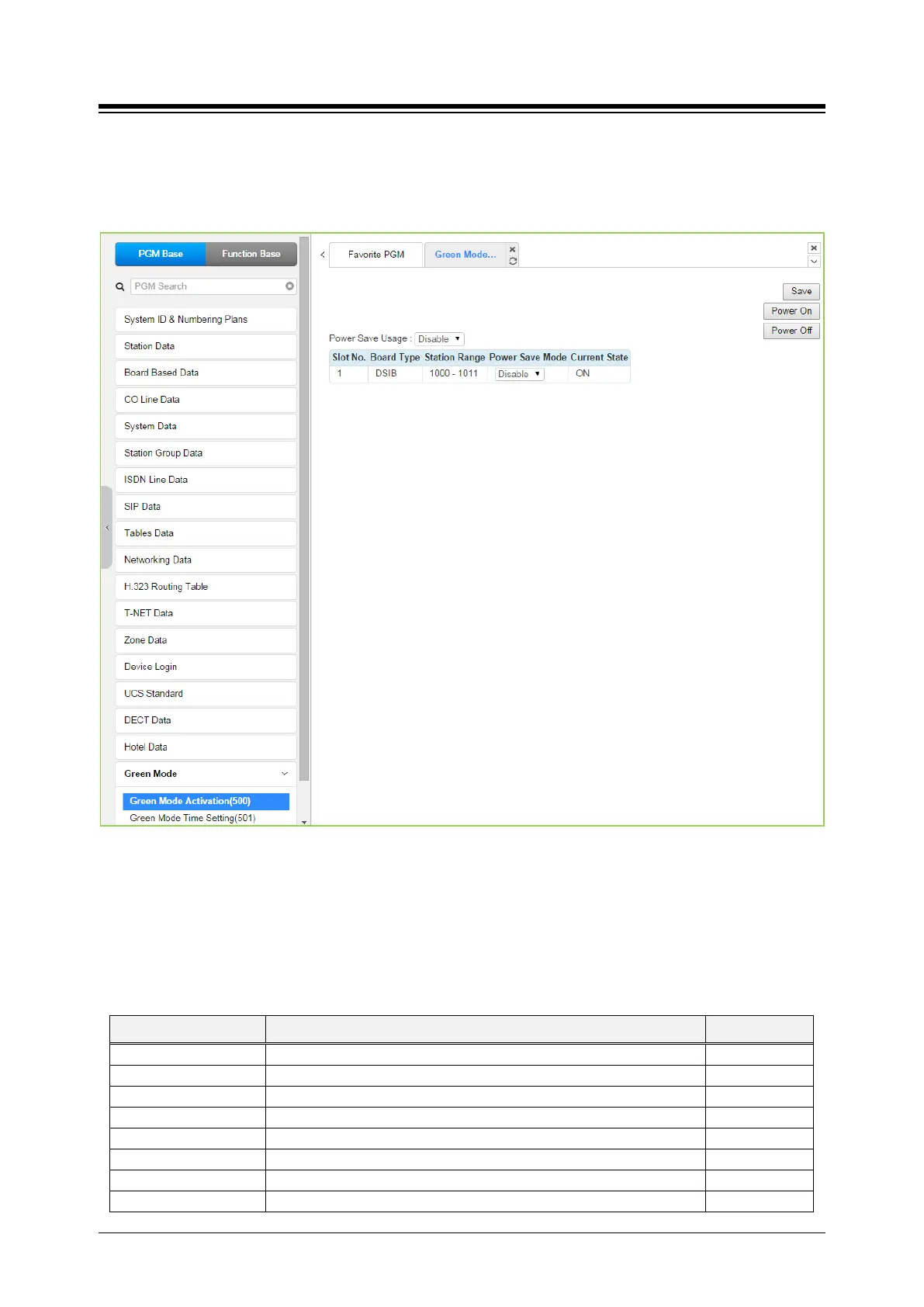Viewport: 924px width, 1307px height.
Task: Click the PGM Search magnifier icon
Action: coord(120,286)
